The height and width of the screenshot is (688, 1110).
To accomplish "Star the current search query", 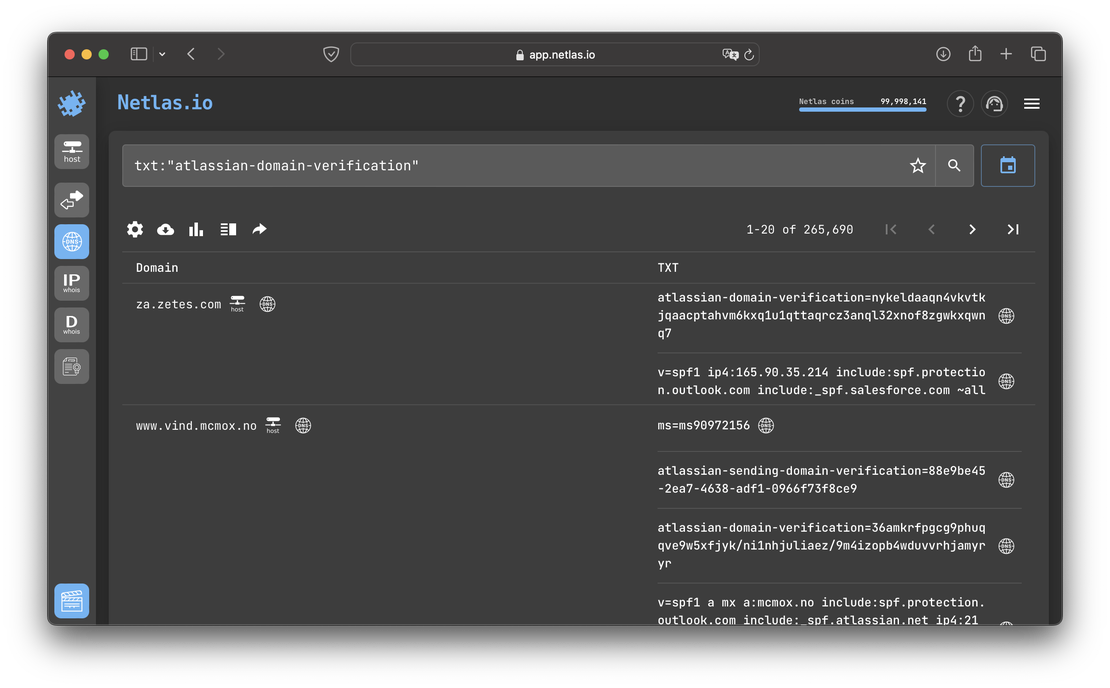I will [917, 165].
